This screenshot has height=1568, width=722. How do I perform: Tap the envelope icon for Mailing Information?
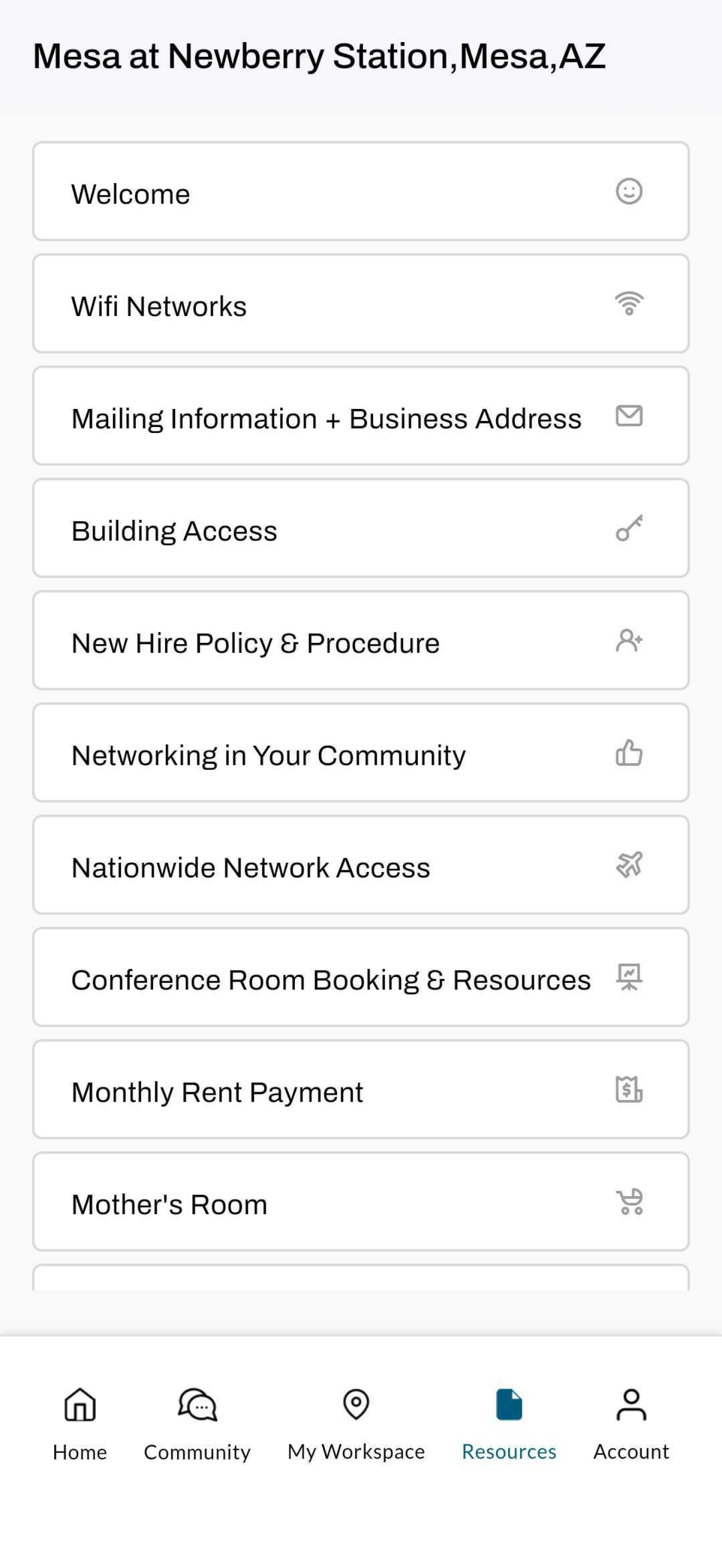[629, 416]
